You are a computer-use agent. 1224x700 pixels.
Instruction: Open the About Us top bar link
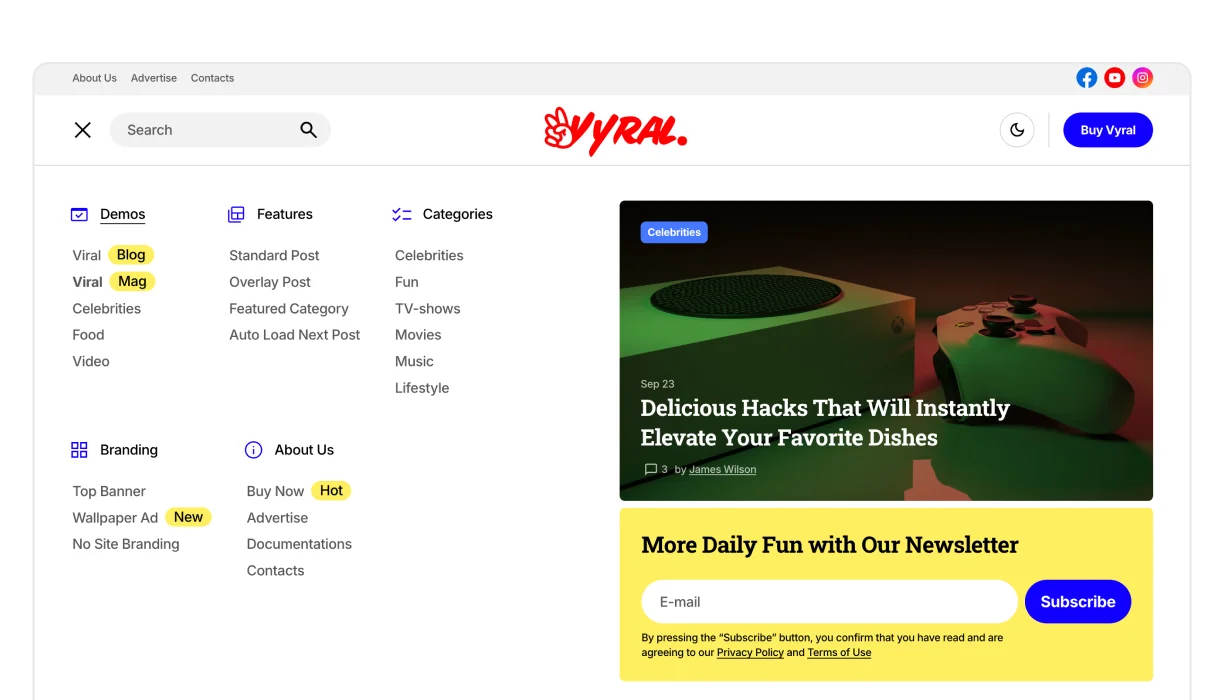(x=95, y=78)
